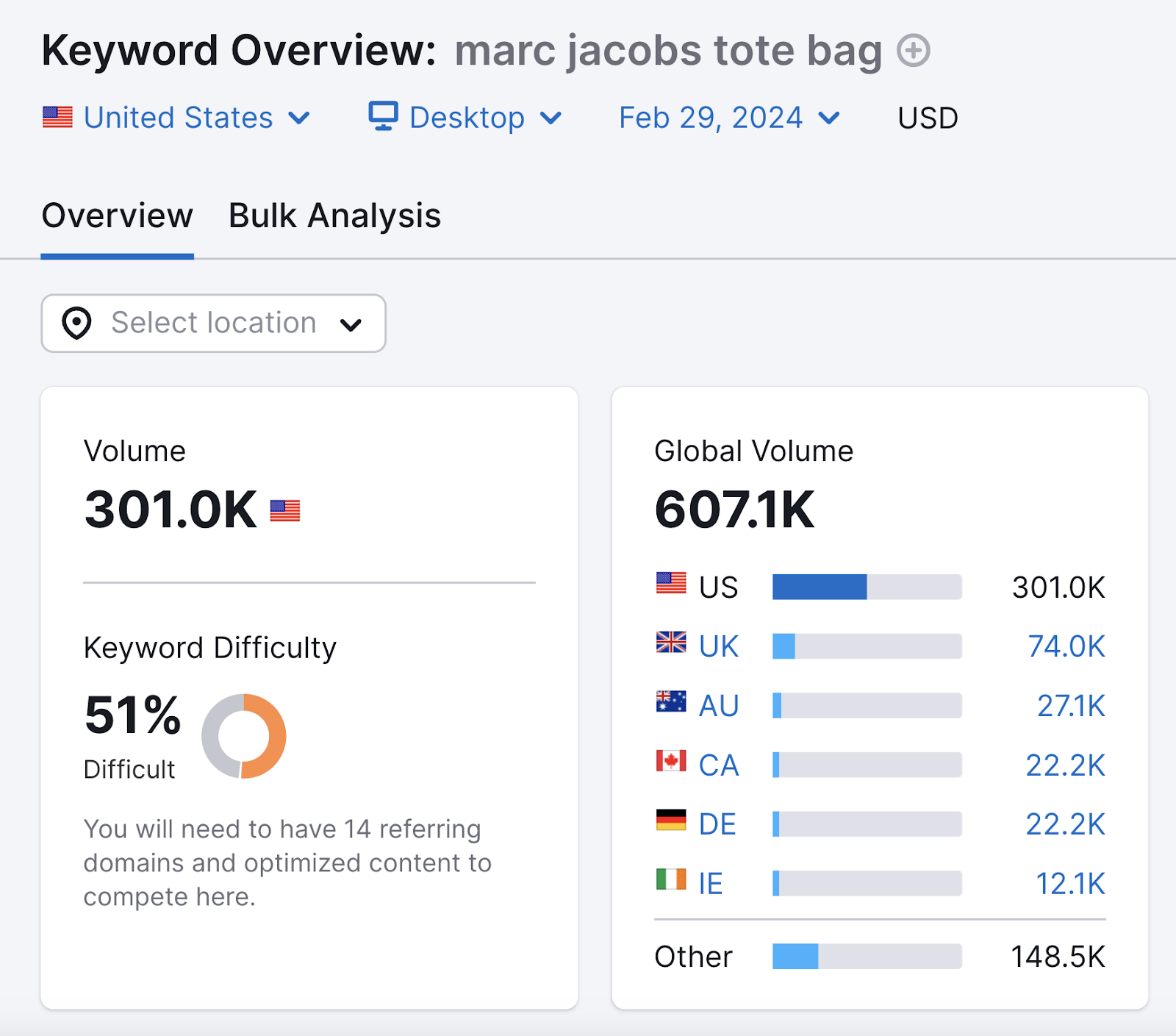1176x1036 pixels.
Task: Open the Feb 29, 2024 date dropdown
Action: click(x=729, y=118)
